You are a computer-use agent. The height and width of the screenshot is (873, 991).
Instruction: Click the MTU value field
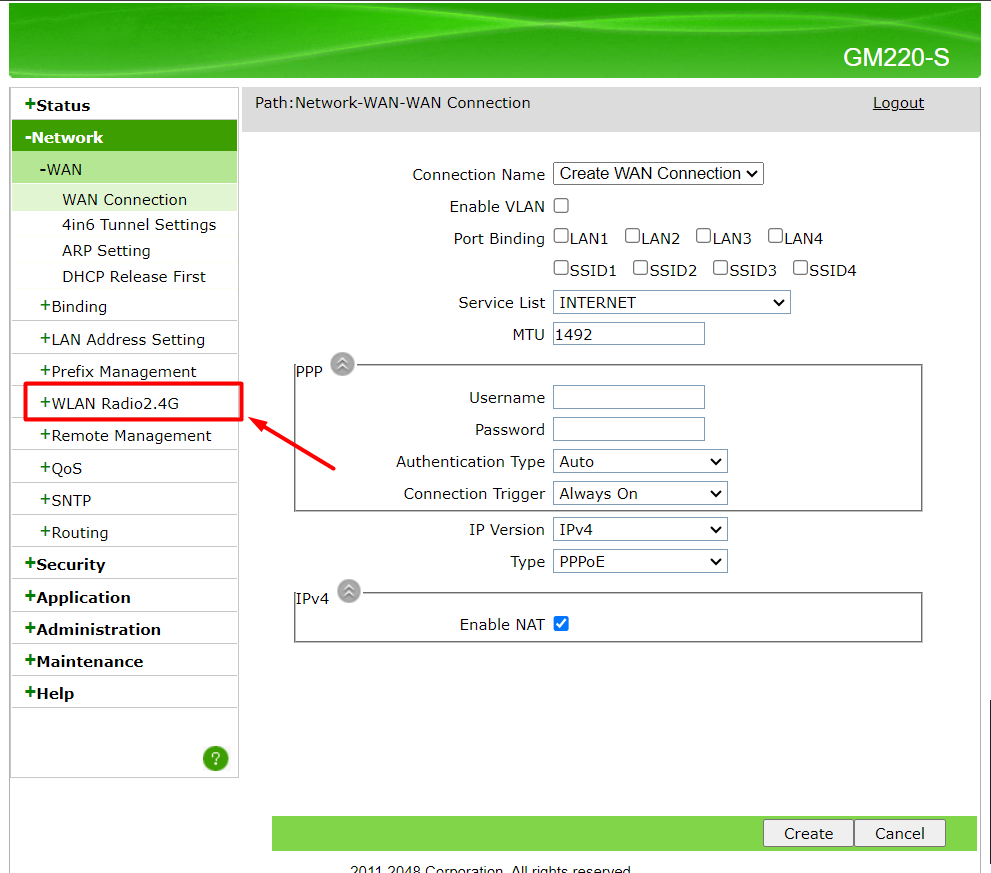pos(629,334)
